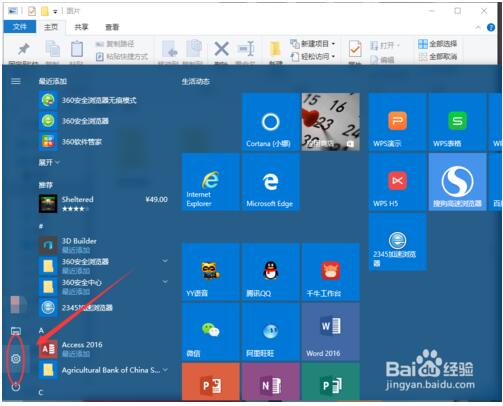Click 粘贴快捷方式 in Explorer ribbon
This screenshot has height=406, width=503.
click(x=122, y=57)
